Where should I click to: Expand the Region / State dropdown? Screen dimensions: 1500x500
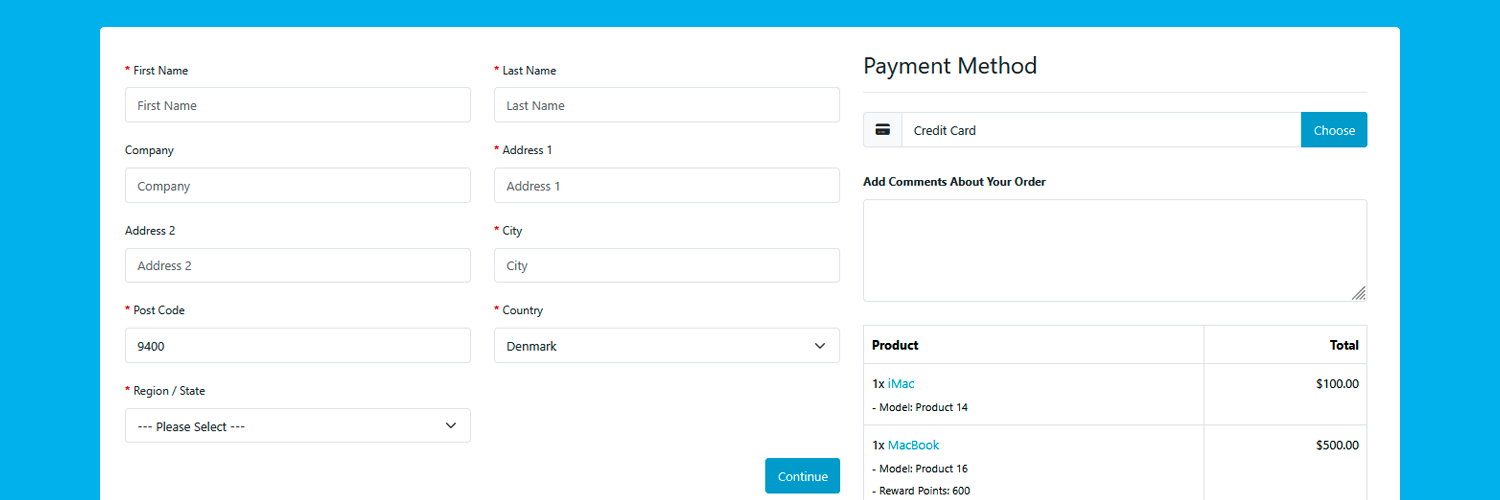pos(297,426)
